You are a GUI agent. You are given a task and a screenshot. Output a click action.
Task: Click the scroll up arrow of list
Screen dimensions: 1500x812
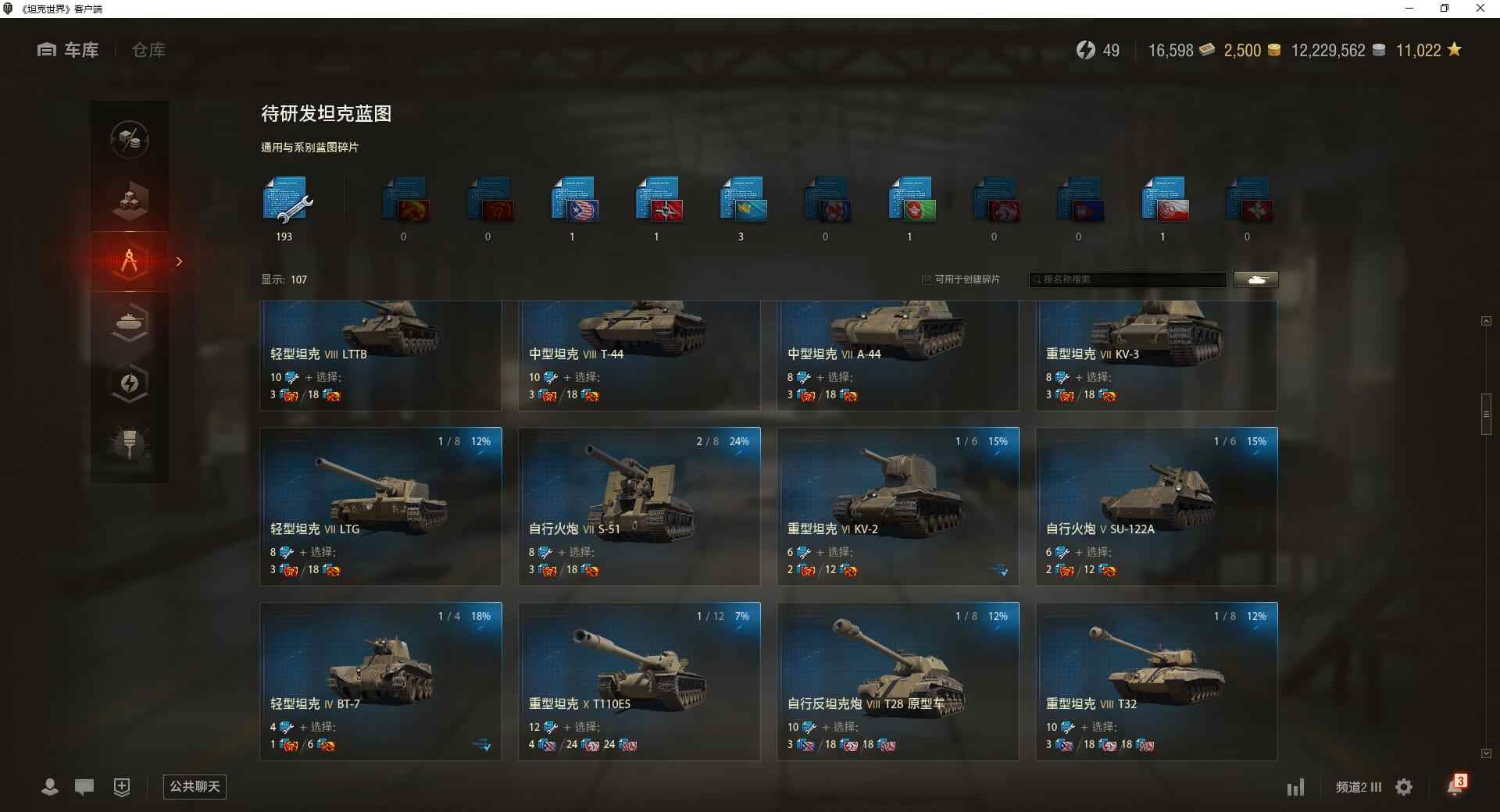click(x=1486, y=321)
